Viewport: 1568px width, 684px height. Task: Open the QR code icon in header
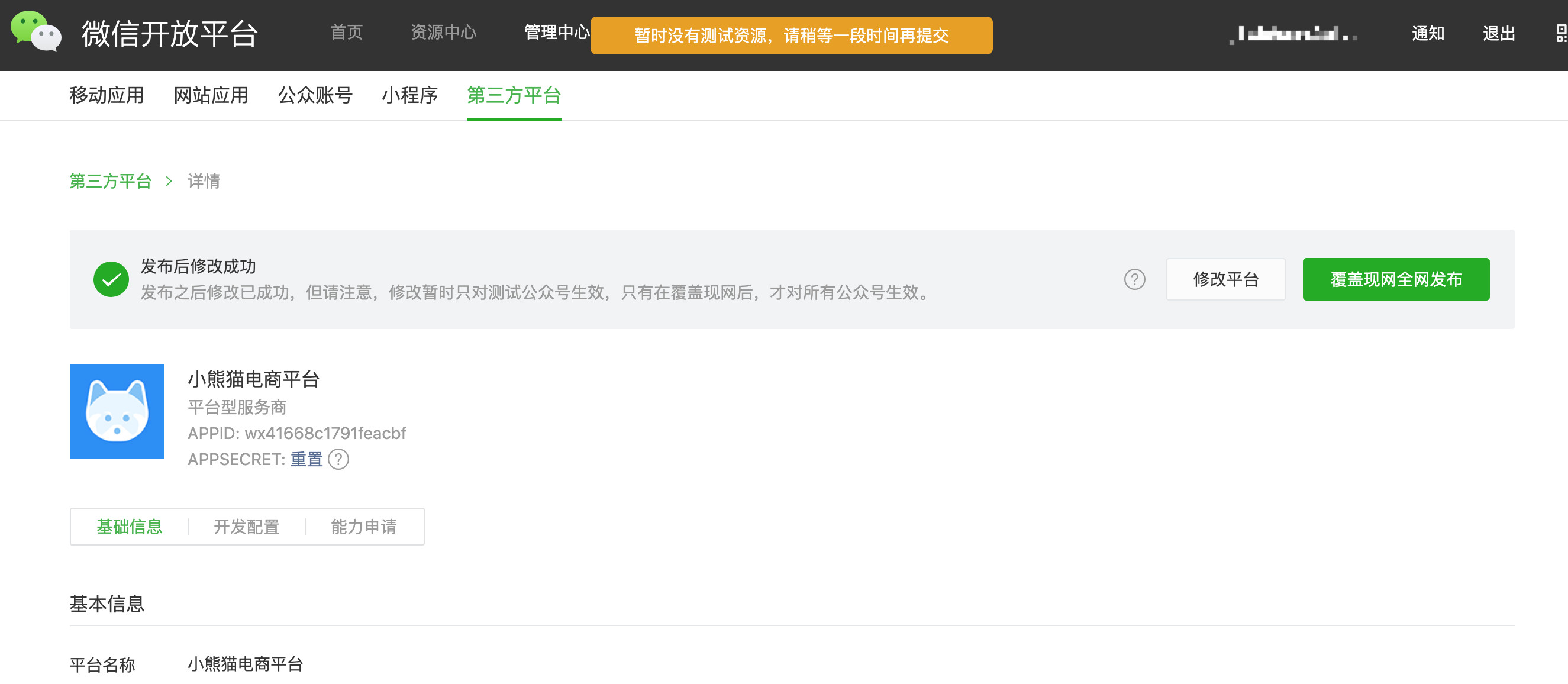pyautogui.click(x=1561, y=34)
